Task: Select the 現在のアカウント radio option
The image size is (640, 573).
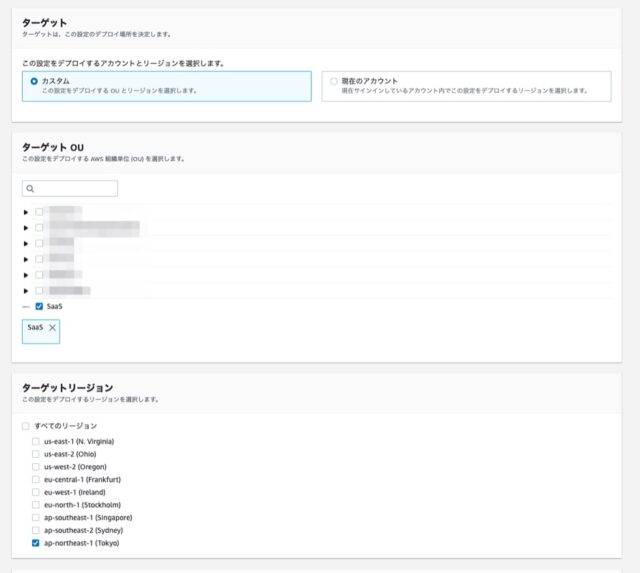Action: 334,80
